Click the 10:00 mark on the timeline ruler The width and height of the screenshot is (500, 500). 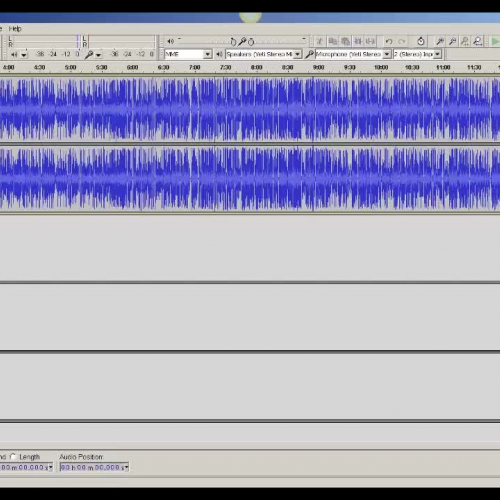click(381, 67)
